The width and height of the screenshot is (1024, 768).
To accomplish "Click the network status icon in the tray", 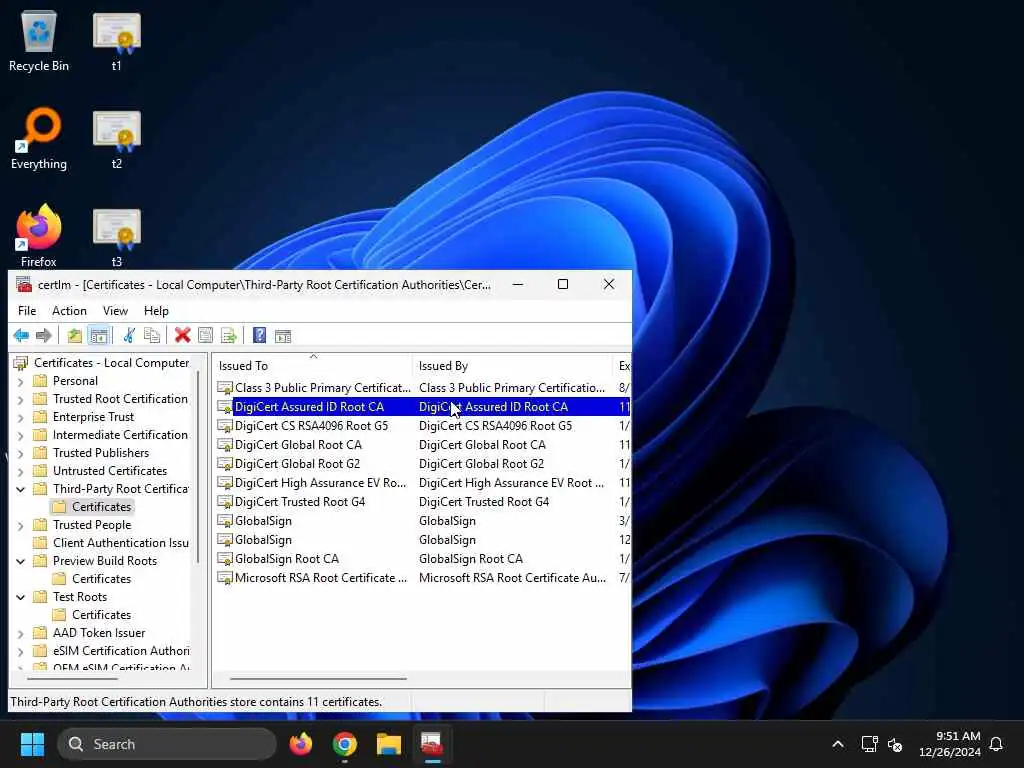I will (869, 744).
